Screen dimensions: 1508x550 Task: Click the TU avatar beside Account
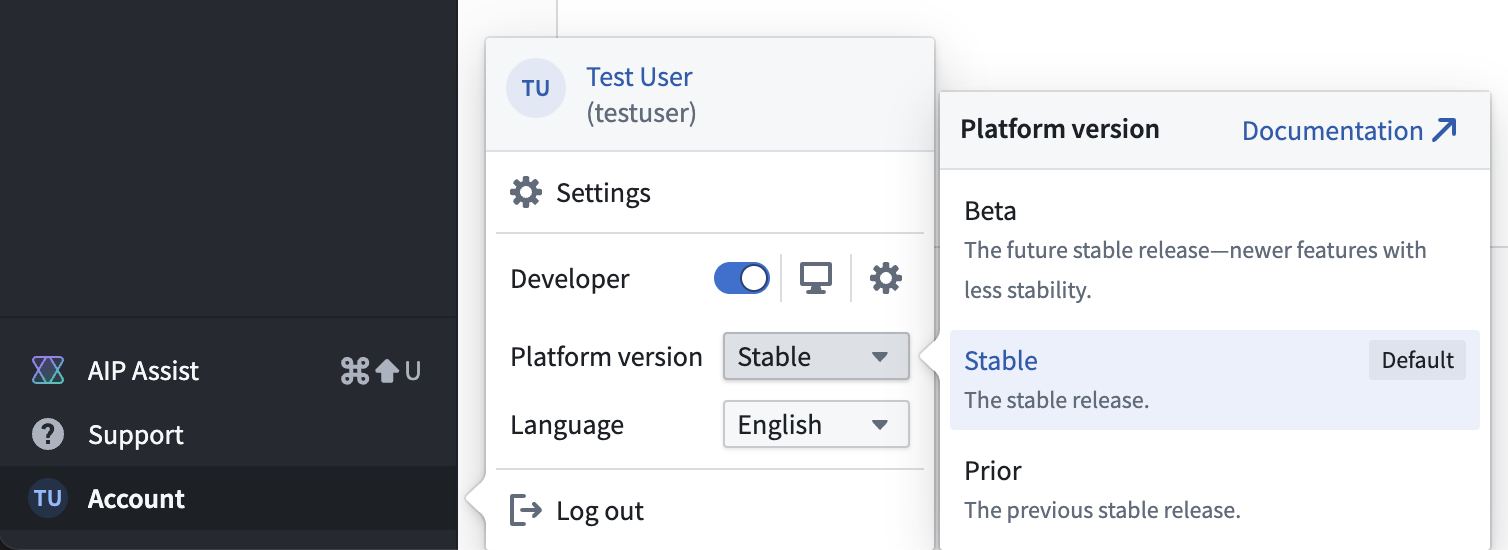(47, 498)
